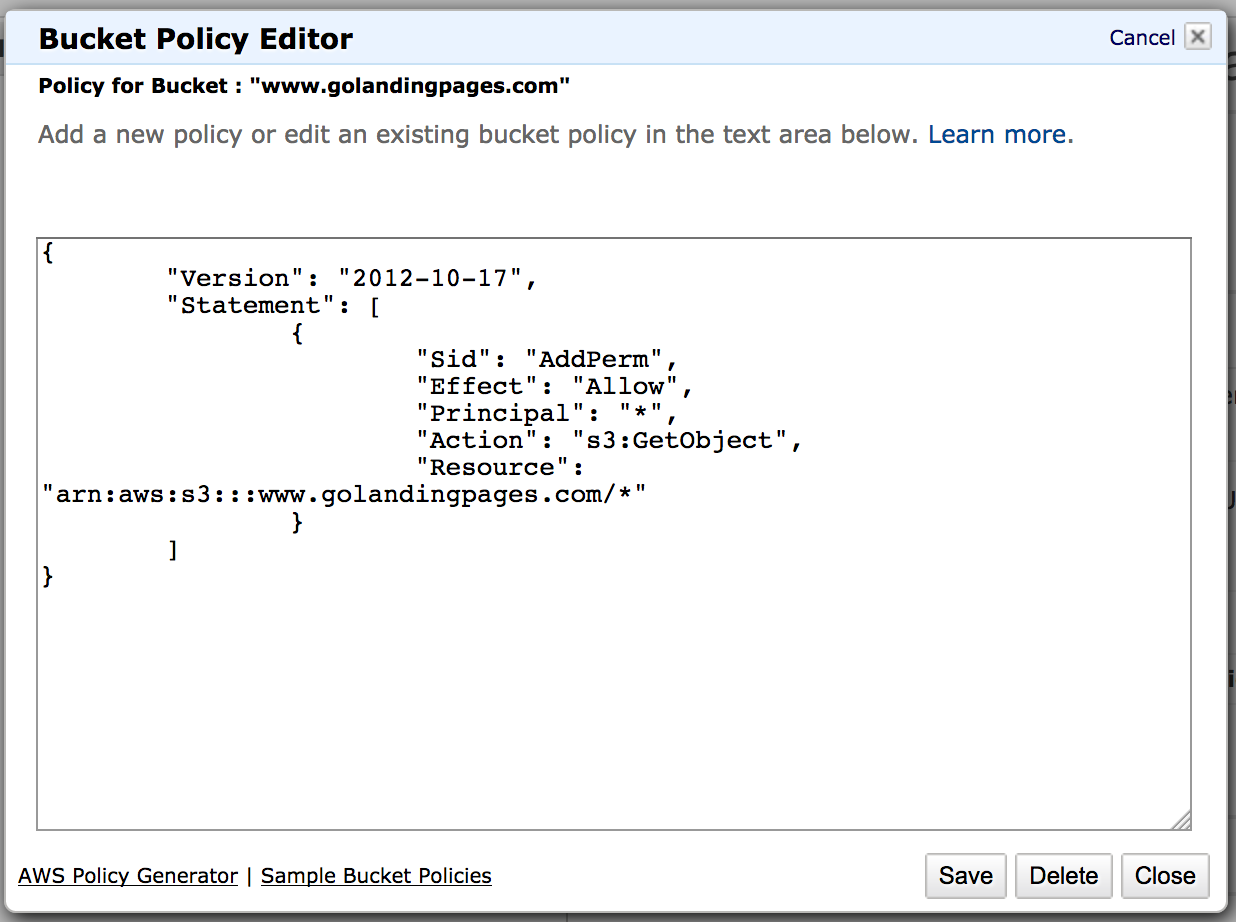The height and width of the screenshot is (922, 1236).
Task: Save the bucket policy
Action: click(x=964, y=875)
